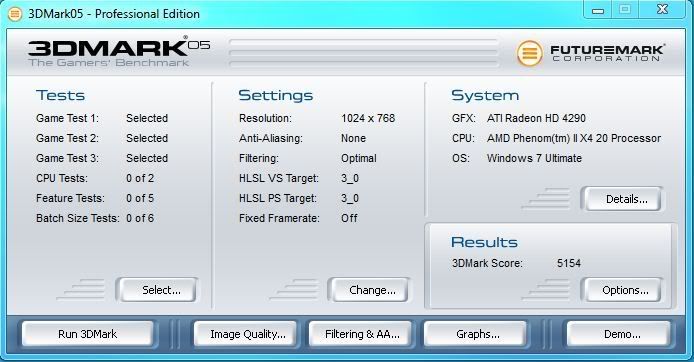Click the Resolution value 1024 x 768

point(368,118)
